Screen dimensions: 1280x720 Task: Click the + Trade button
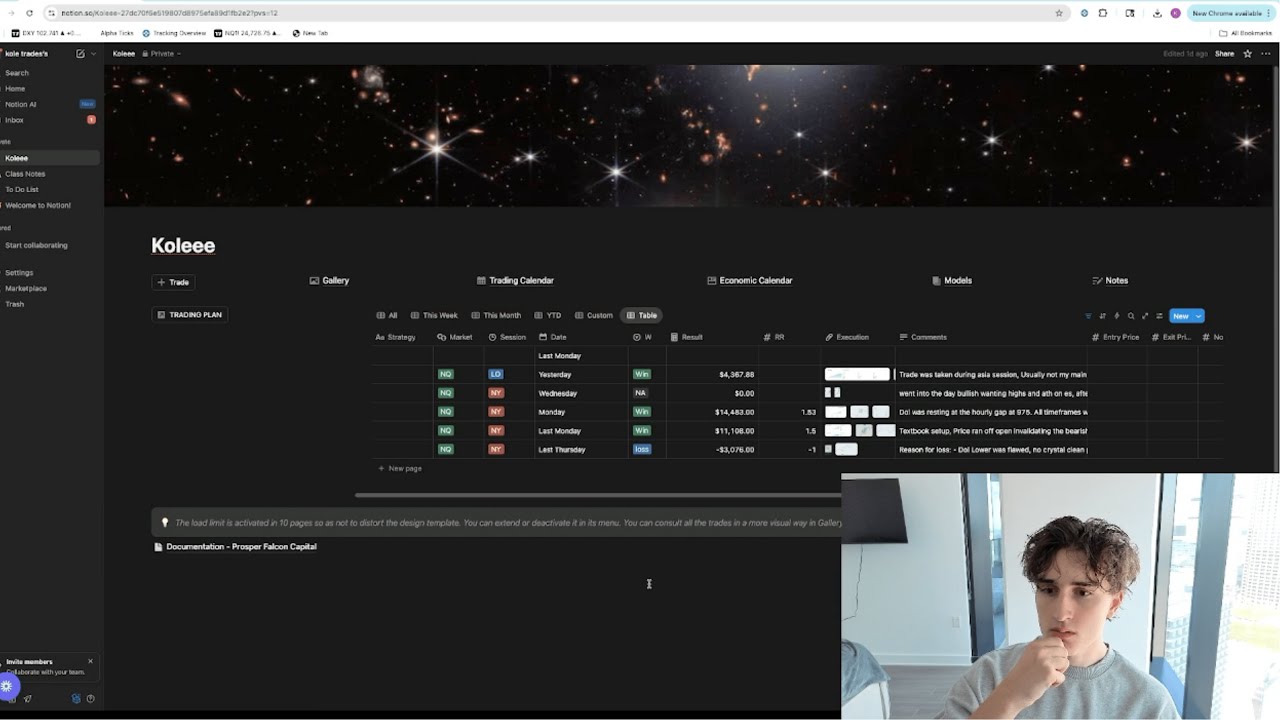pyautogui.click(x=173, y=282)
